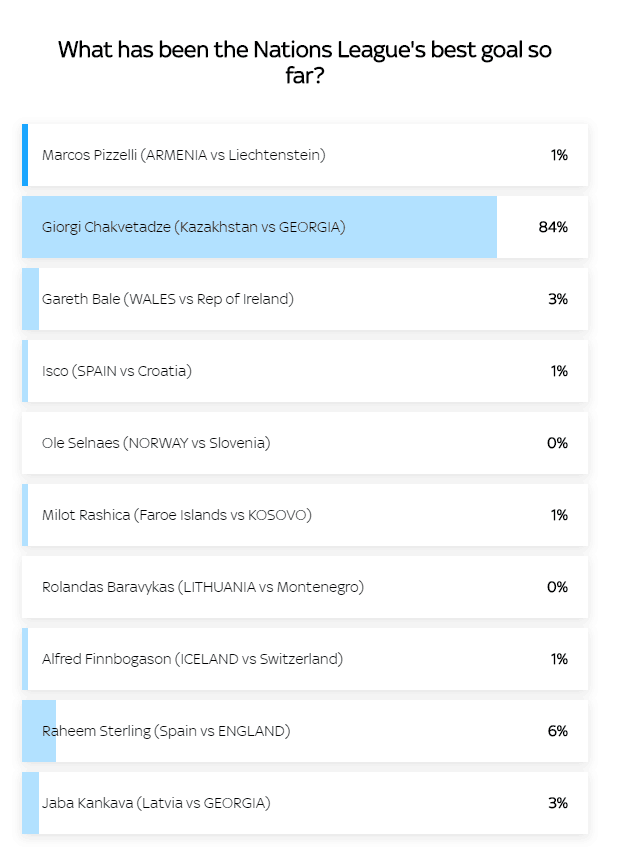
Task: Click the 6% result for Sterling
Action: [558, 731]
